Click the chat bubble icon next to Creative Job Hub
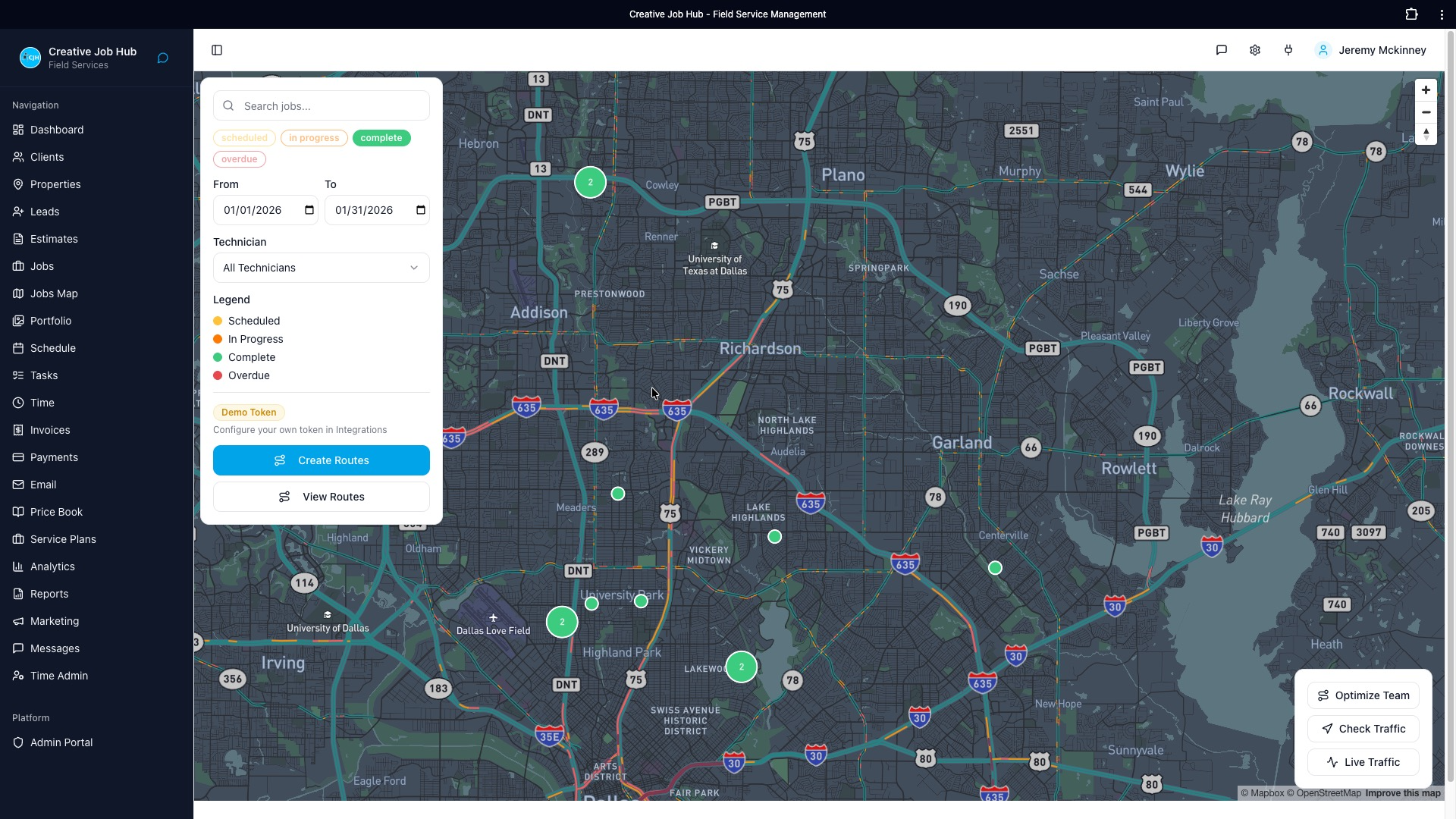Screen dimensions: 1456x819 tap(162, 58)
